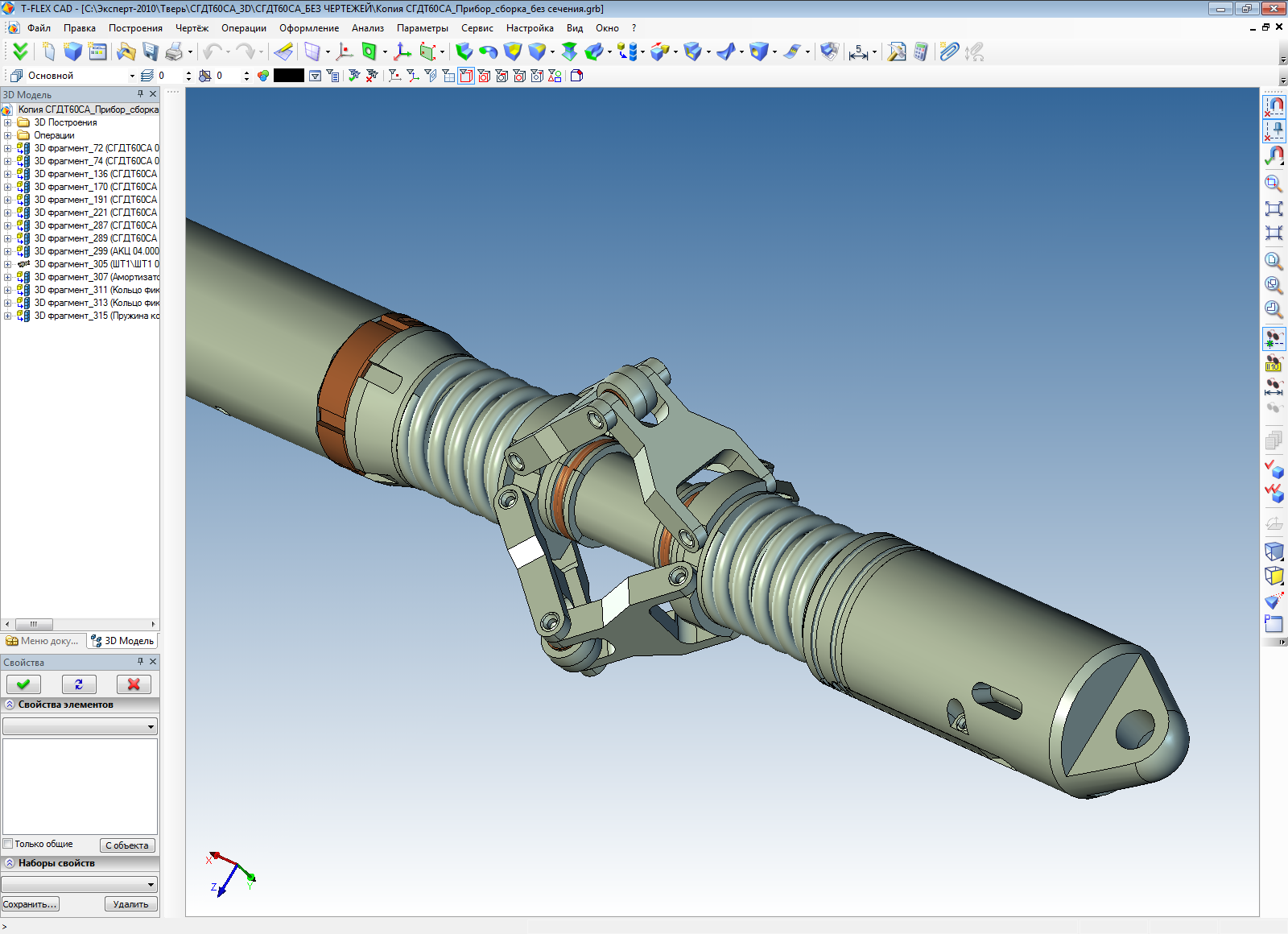1288x934 pixels.
Task: Open the Анализ menu
Action: pyautogui.click(x=367, y=28)
